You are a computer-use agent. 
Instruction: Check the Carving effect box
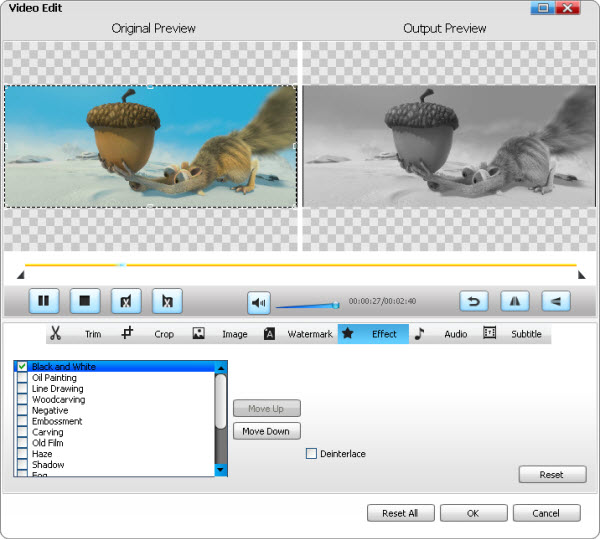[x=22, y=432]
